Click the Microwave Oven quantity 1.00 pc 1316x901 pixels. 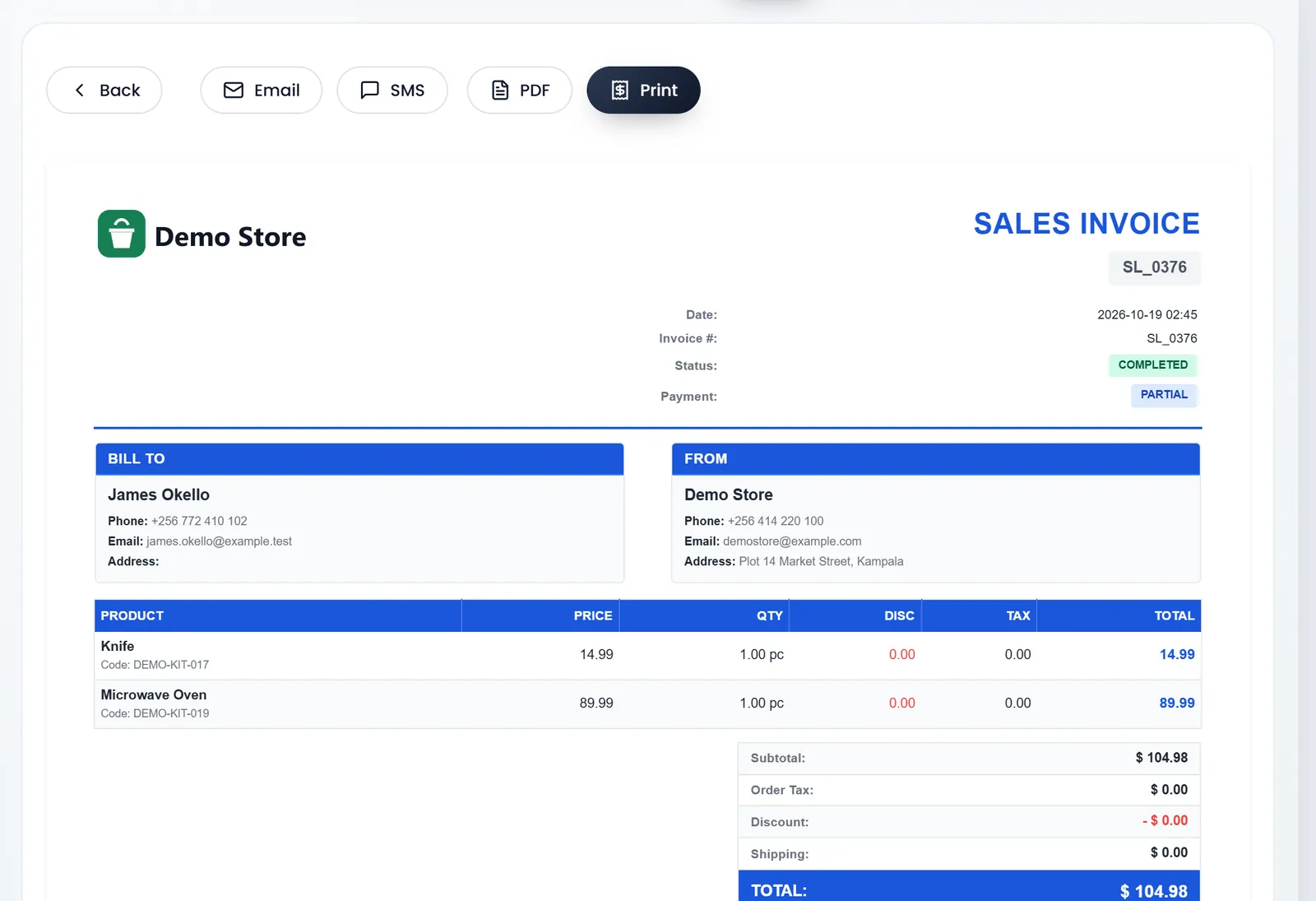pos(762,703)
